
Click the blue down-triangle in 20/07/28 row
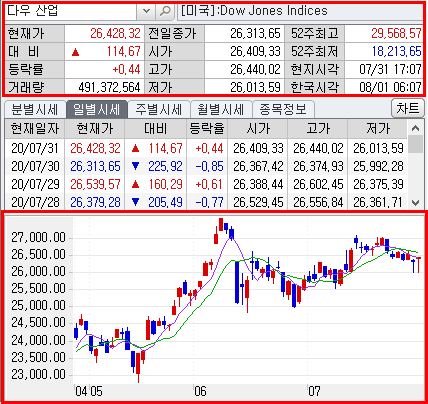136,202
